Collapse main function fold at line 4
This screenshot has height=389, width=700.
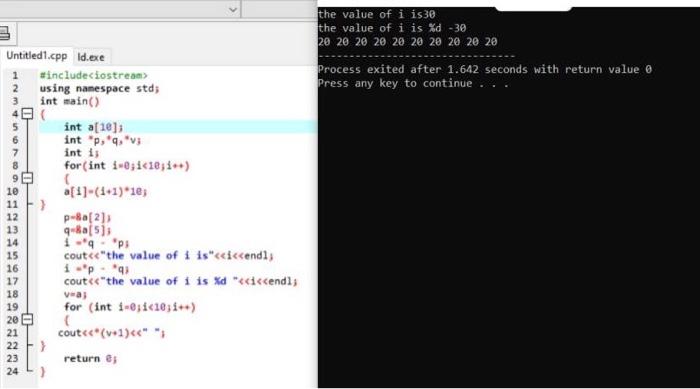28,114
